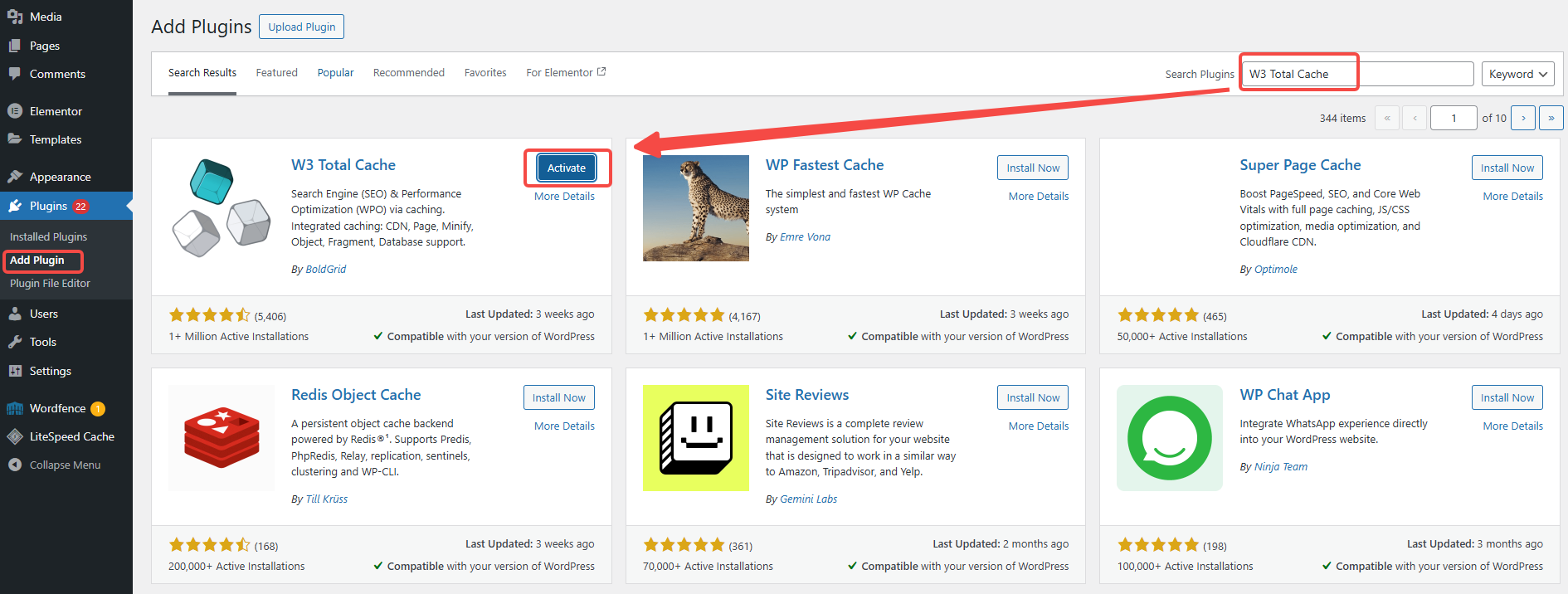Screen dimensions: 1568x594
Task: Install the WP Fastest Cache plugin
Action: (x=1033, y=168)
